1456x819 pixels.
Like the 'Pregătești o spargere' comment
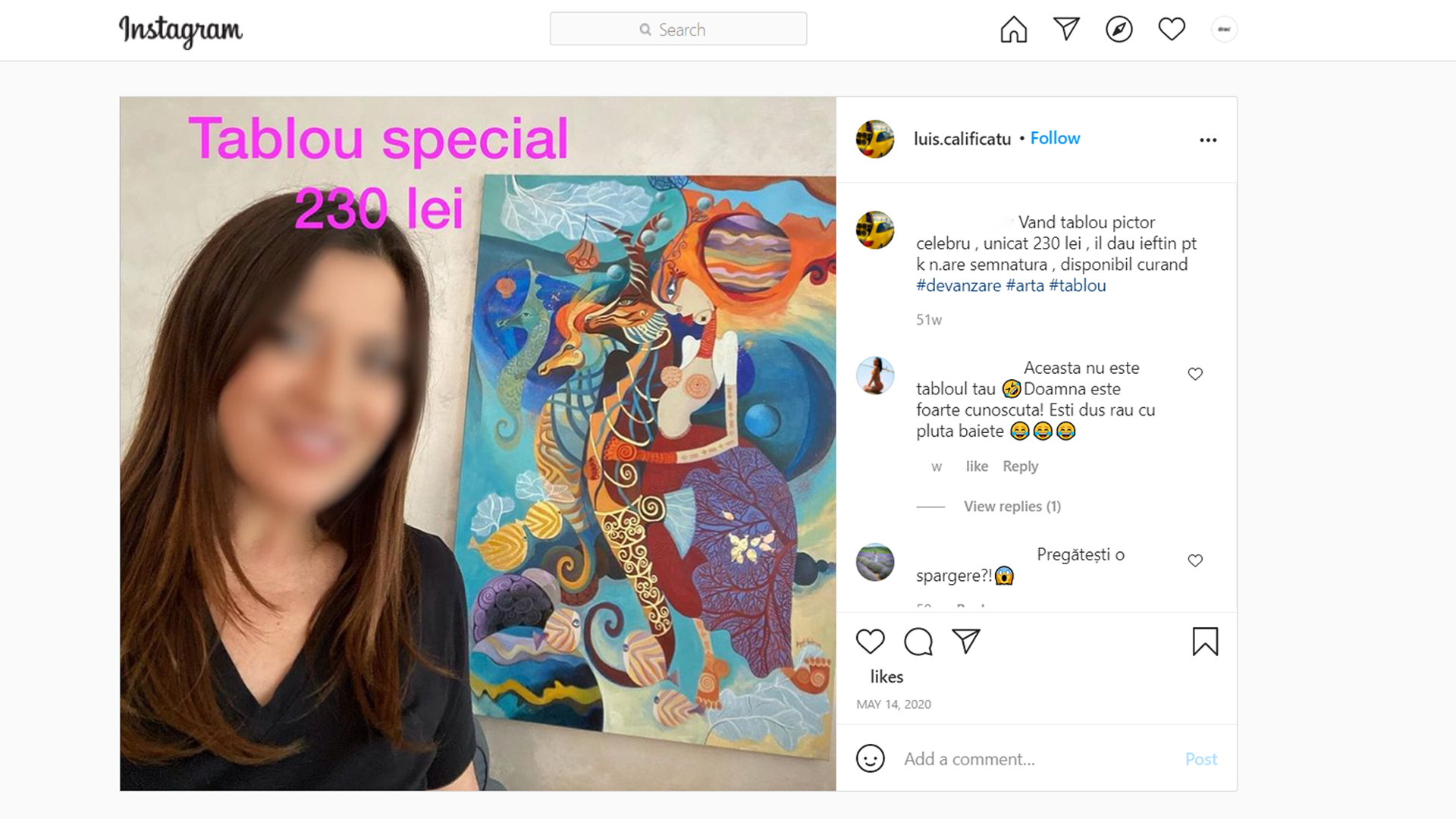[x=1195, y=560]
